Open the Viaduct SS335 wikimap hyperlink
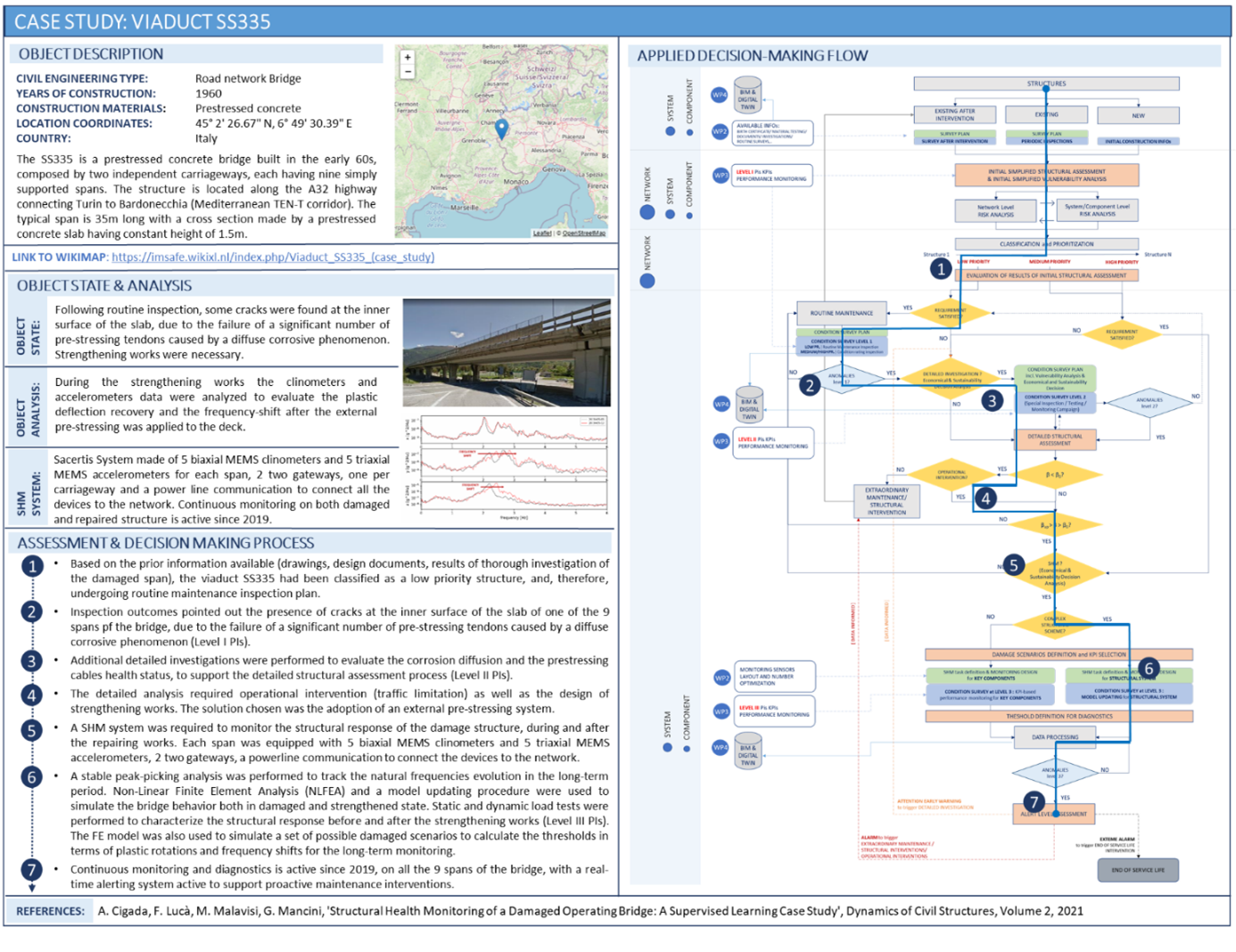This screenshot has height=952, width=1236. click(272, 258)
